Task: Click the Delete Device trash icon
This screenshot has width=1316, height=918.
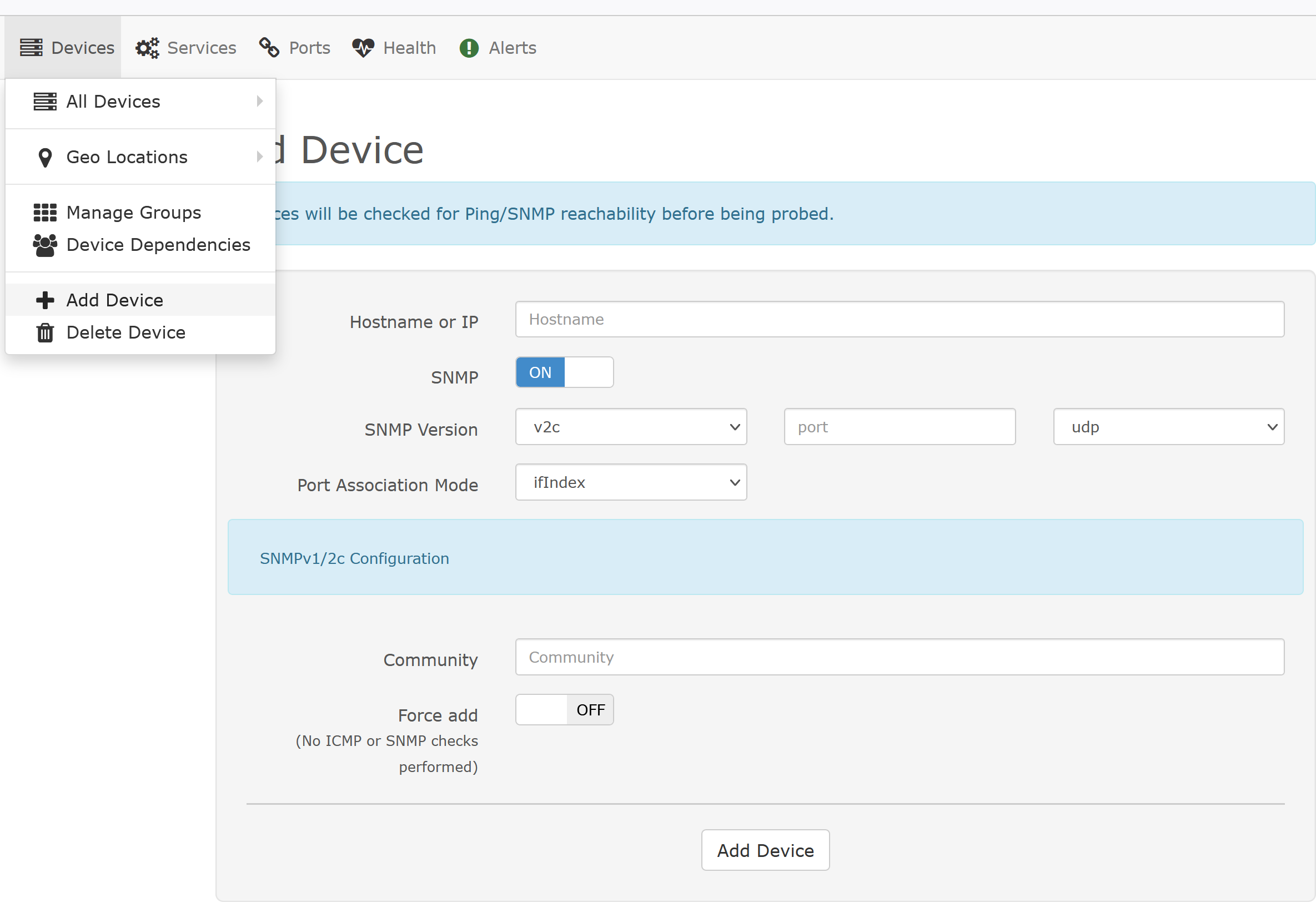Action: pos(45,332)
